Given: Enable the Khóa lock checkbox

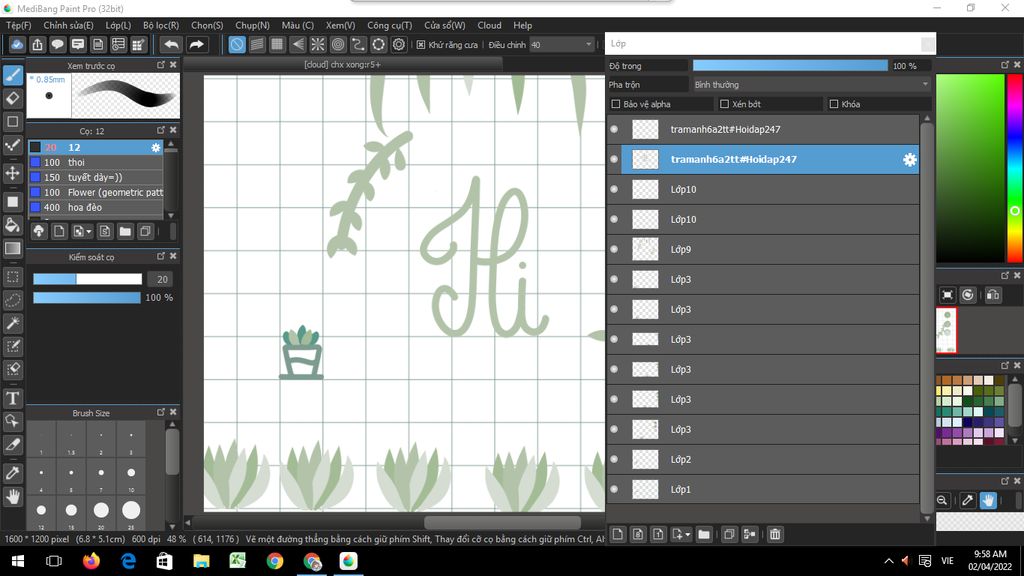Looking at the screenshot, I should tap(834, 104).
